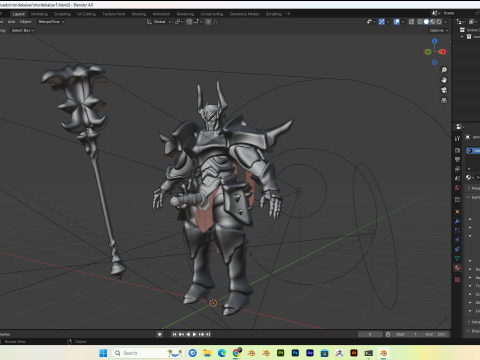This screenshot has height=360, width=480.
Task: Add a new workspace with plus
Action: (x=288, y=14)
